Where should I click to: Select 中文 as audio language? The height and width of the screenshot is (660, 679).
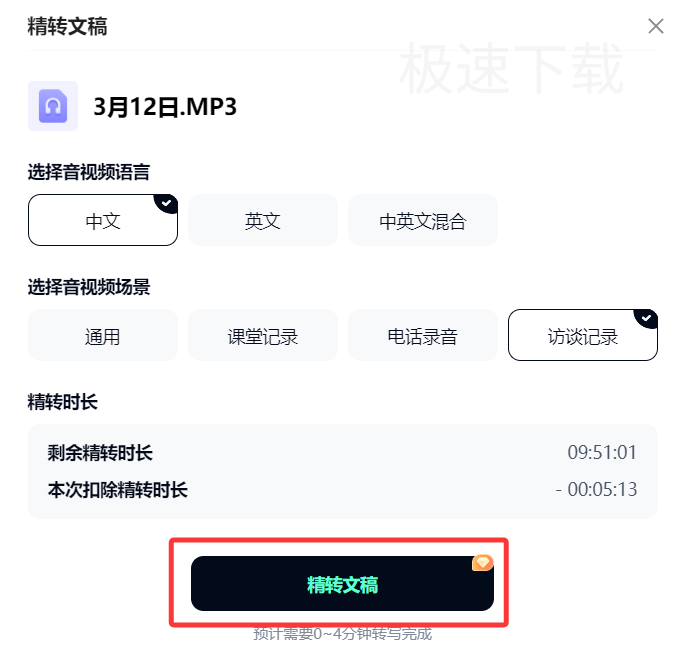tap(103, 220)
